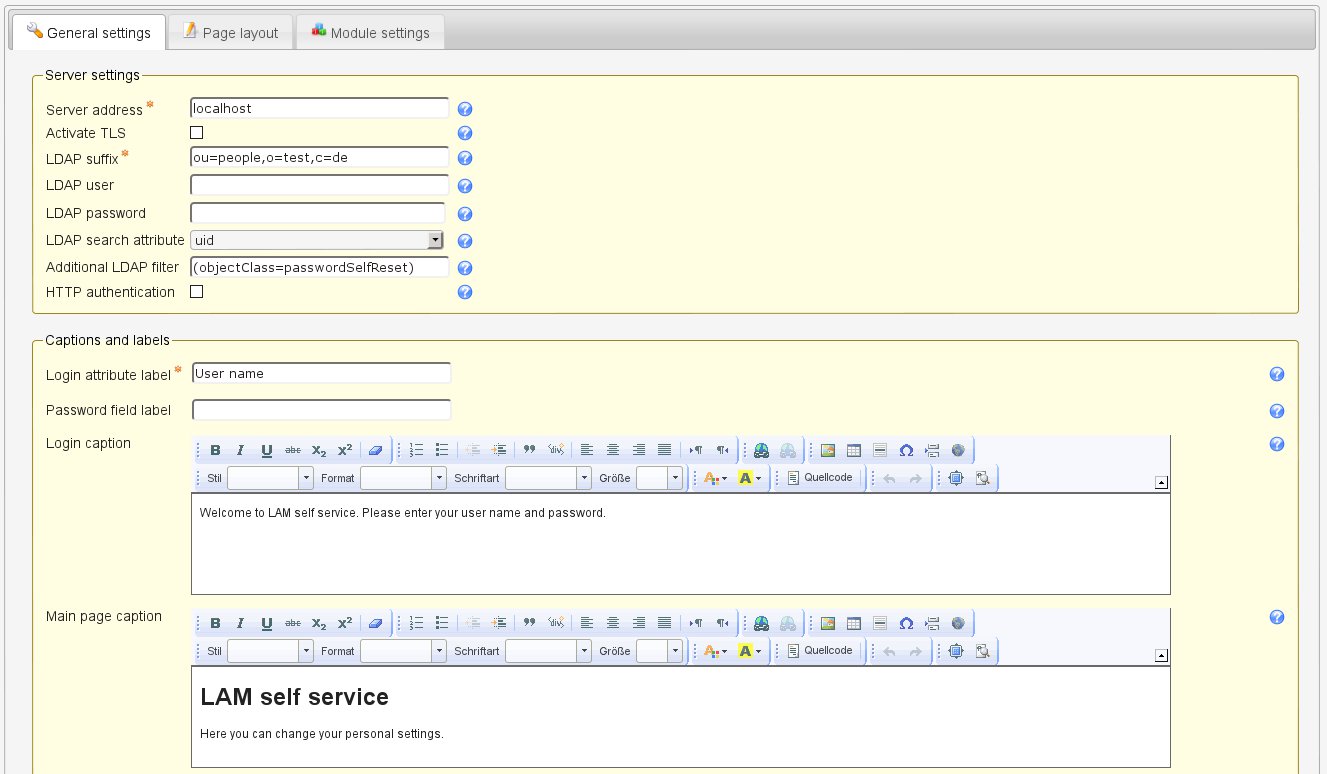Maximize the Login caption editor
Image resolution: width=1327 pixels, height=774 pixels.
click(x=955, y=479)
